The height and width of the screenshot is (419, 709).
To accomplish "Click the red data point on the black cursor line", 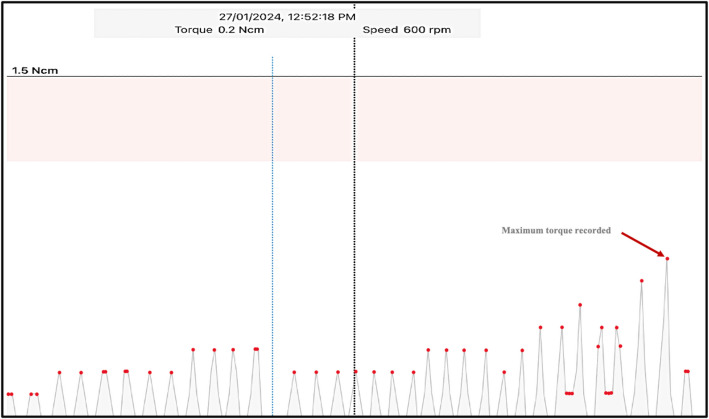I will point(355,372).
